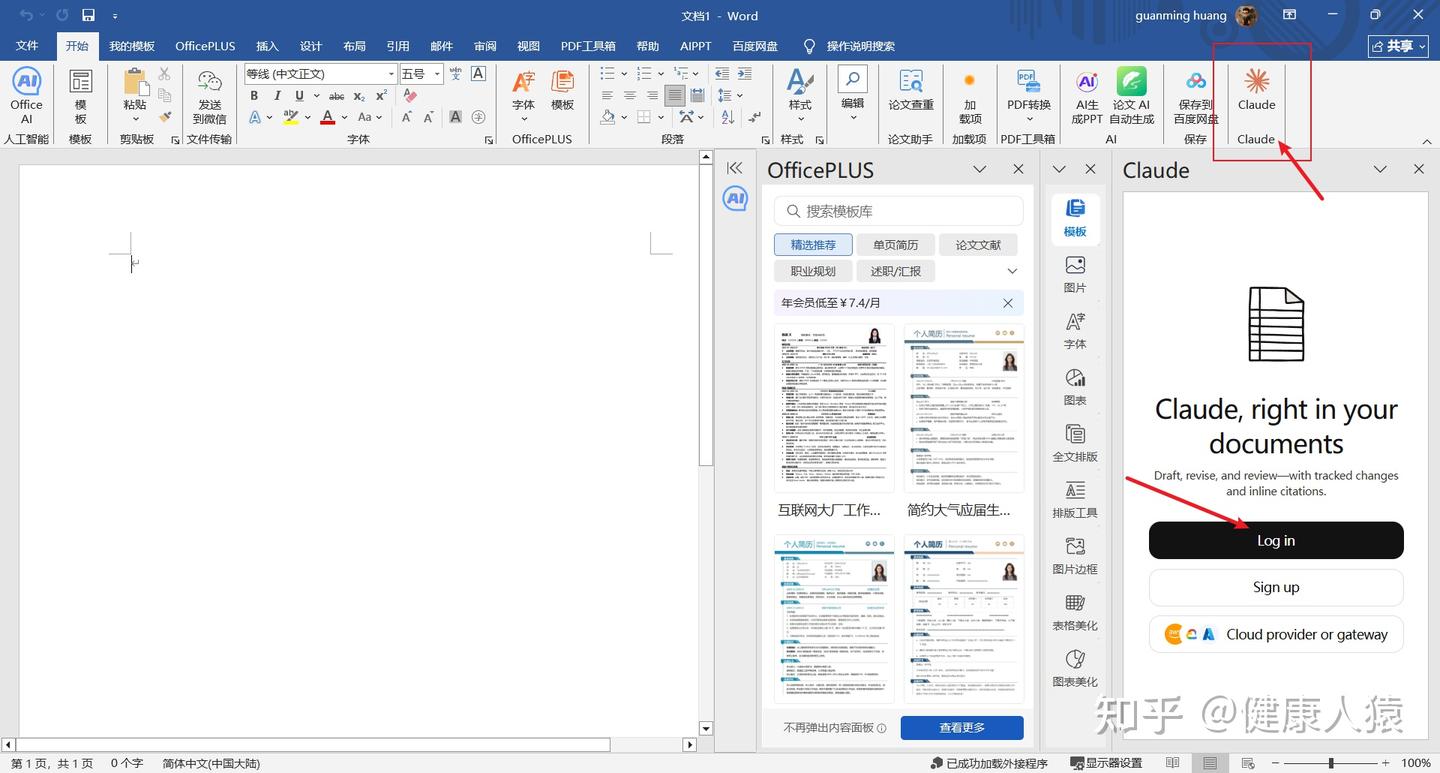Toggle italic formatting
Screen dimensions: 1440x773
277,96
